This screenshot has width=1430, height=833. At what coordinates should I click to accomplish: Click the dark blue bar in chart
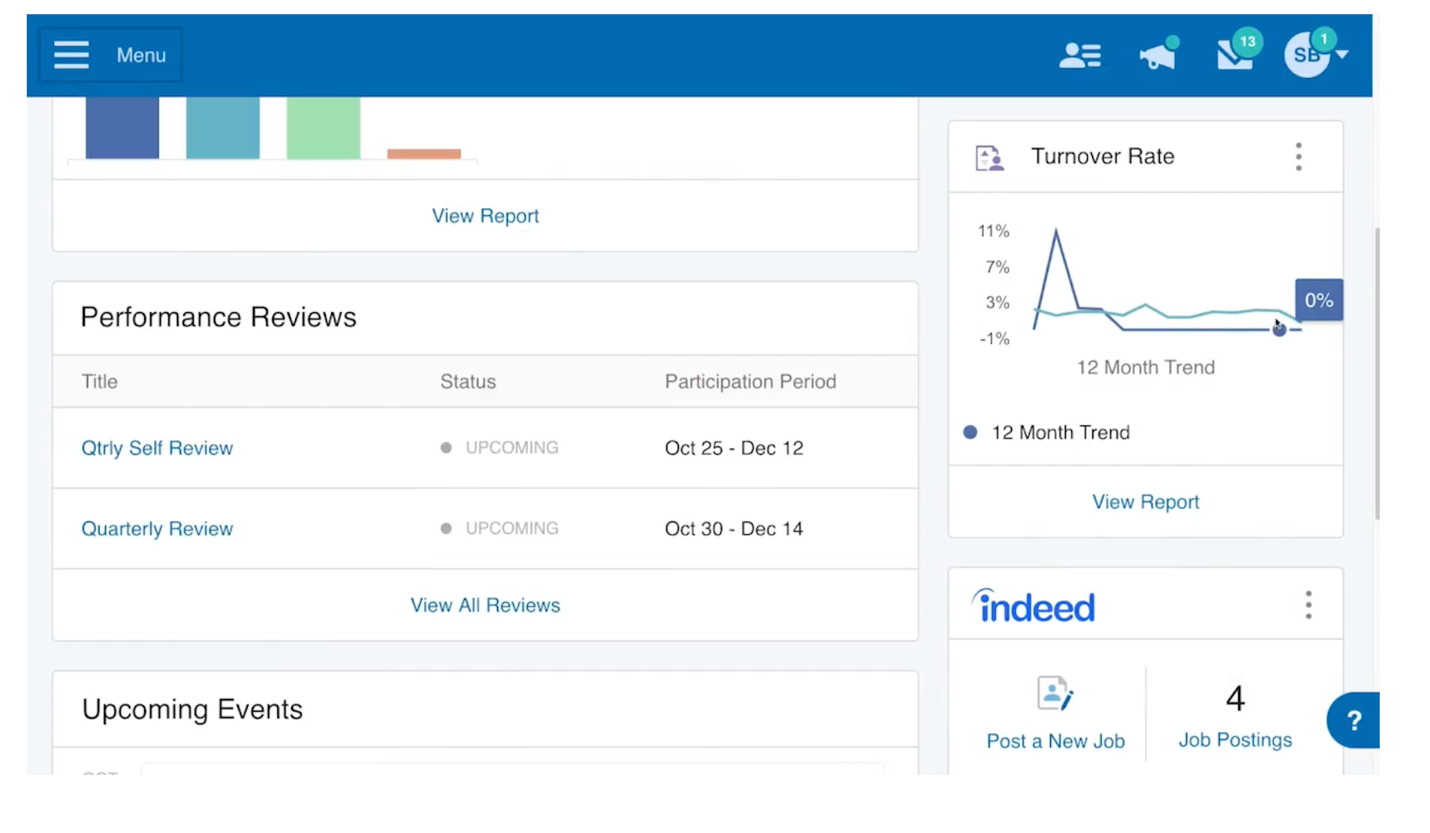click(122, 128)
